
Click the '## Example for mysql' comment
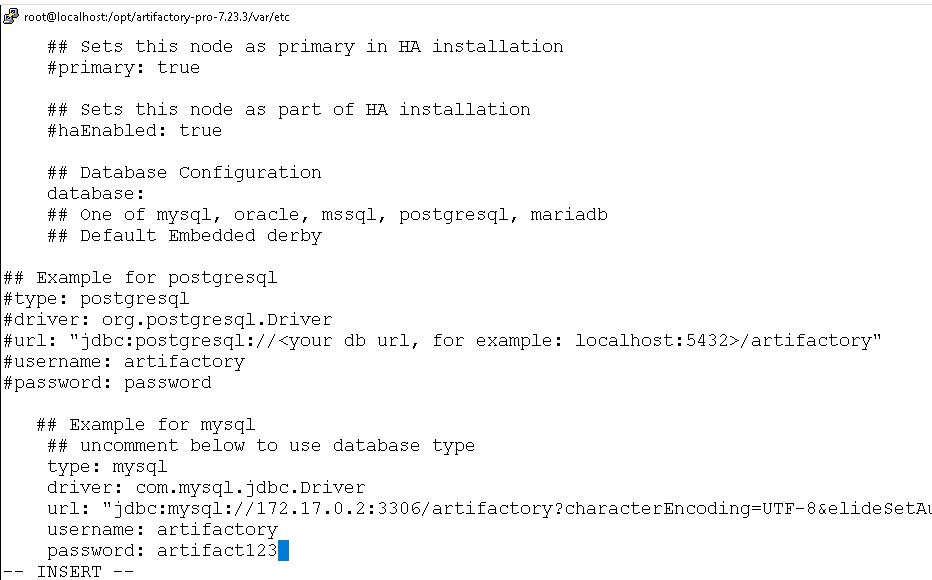tap(146, 425)
